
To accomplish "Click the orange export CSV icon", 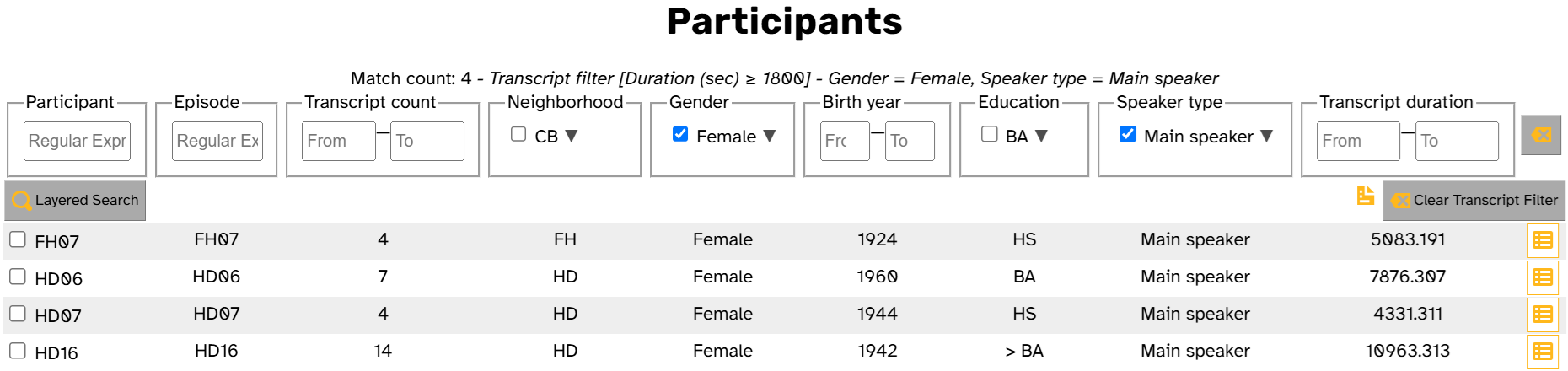I will coord(1366,196).
